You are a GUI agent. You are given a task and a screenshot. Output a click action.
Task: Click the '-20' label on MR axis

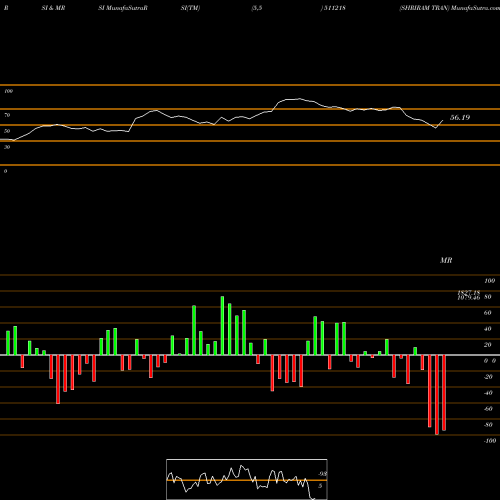(x=488, y=377)
